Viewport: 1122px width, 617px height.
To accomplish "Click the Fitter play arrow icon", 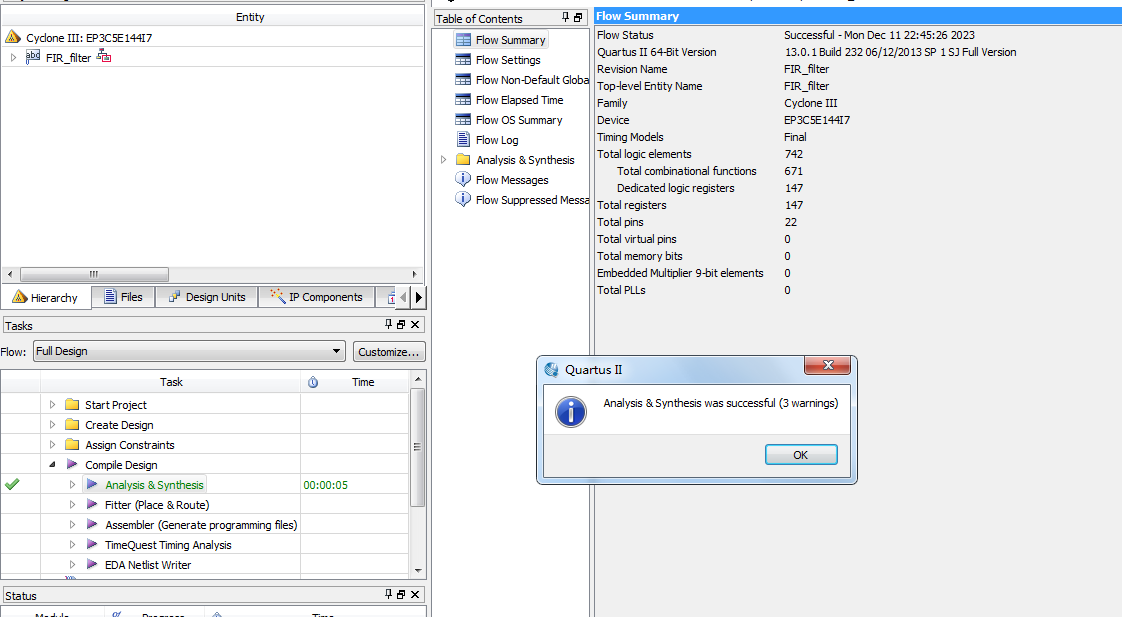I will 92,504.
